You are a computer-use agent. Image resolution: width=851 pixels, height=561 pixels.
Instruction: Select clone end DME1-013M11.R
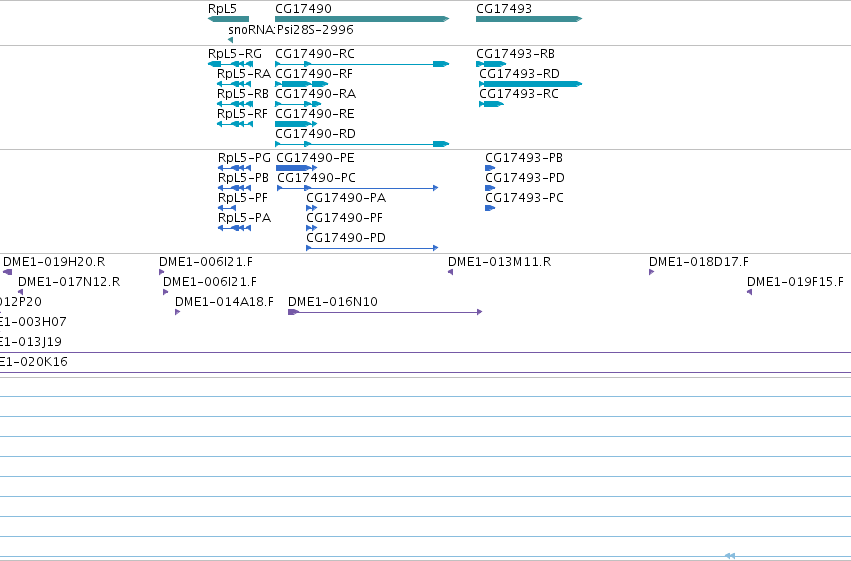click(x=499, y=262)
